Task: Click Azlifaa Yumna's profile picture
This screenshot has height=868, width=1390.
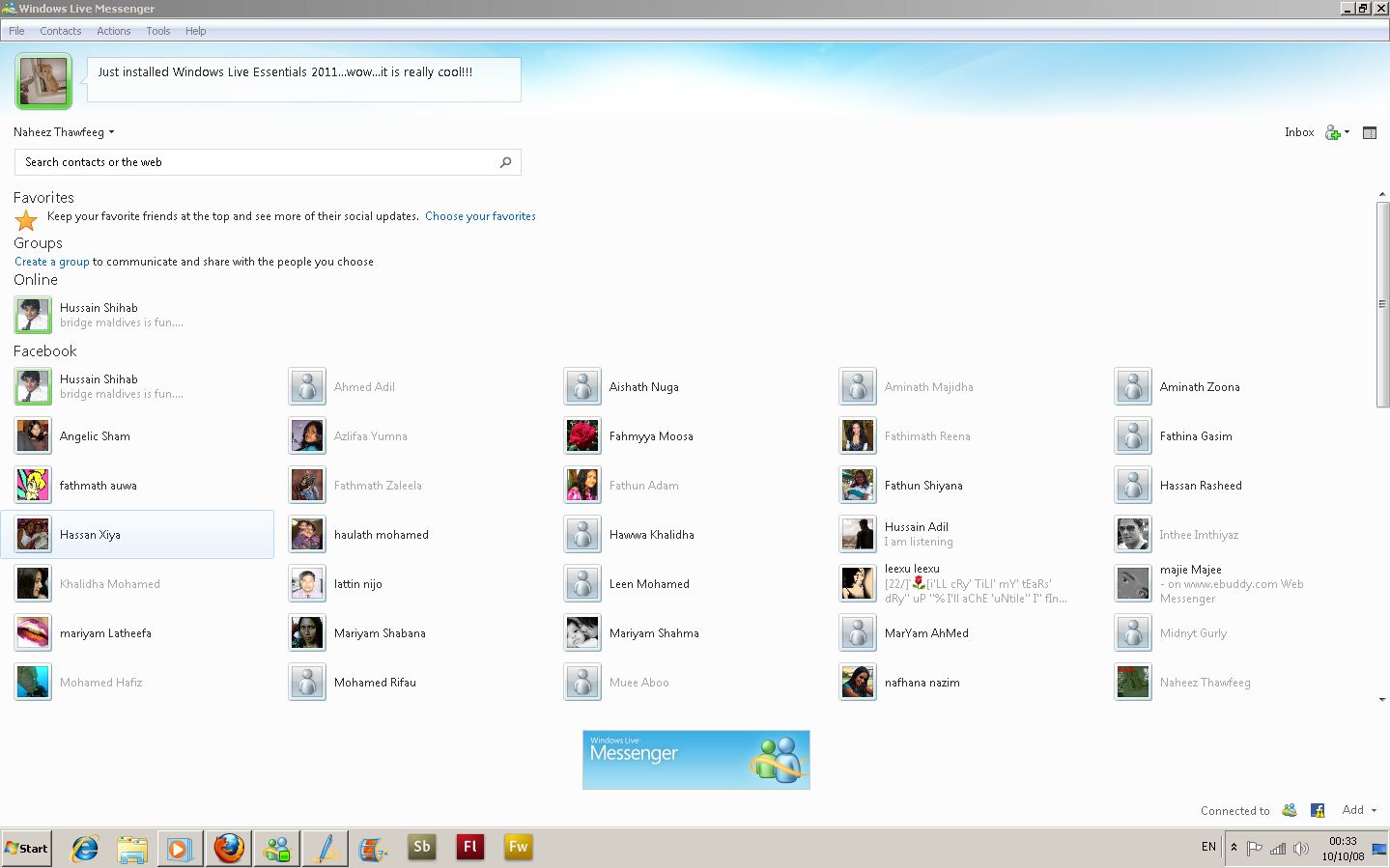Action: pyautogui.click(x=307, y=436)
